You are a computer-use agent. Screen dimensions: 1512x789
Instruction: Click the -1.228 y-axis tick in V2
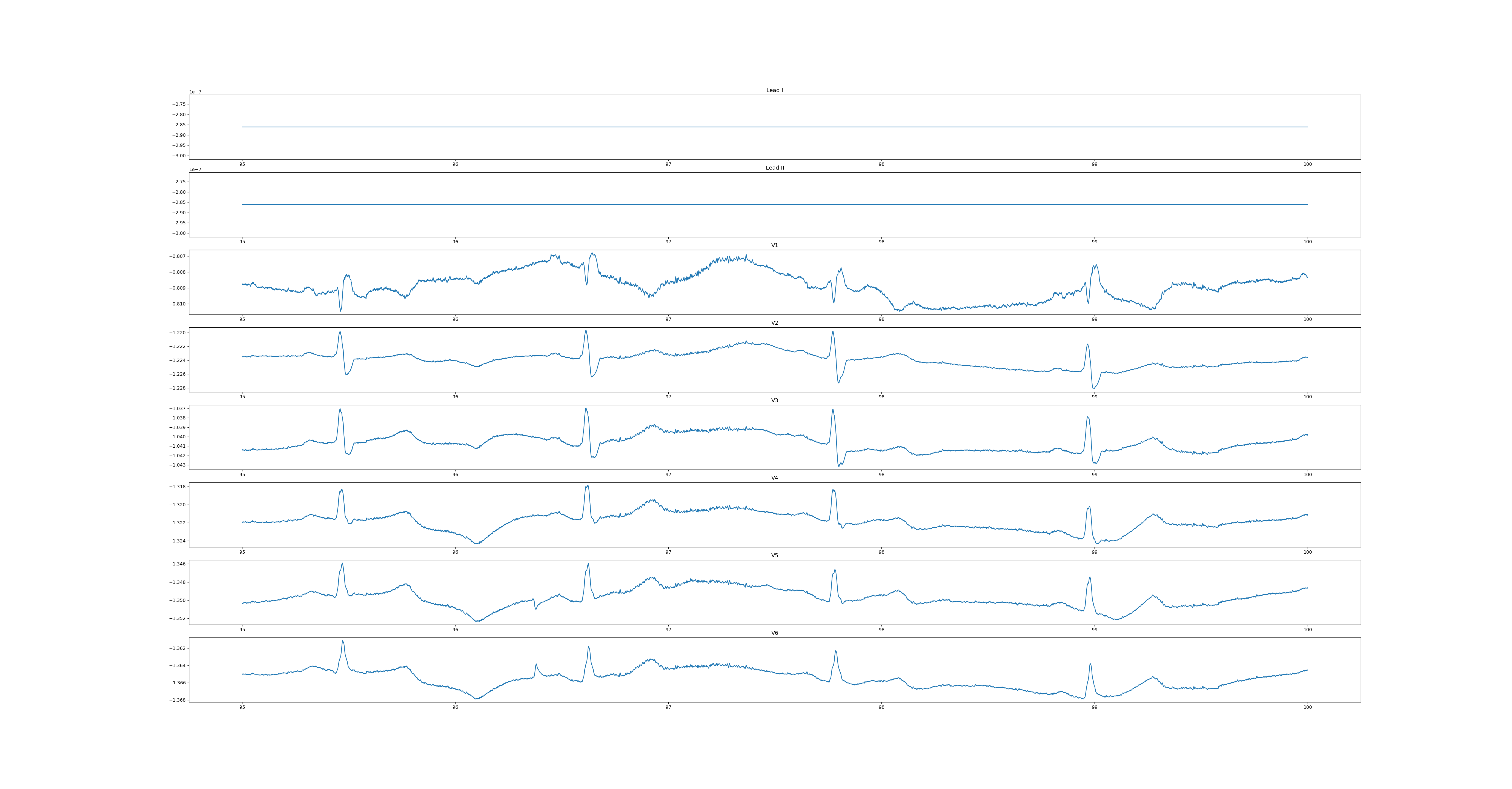click(178, 388)
